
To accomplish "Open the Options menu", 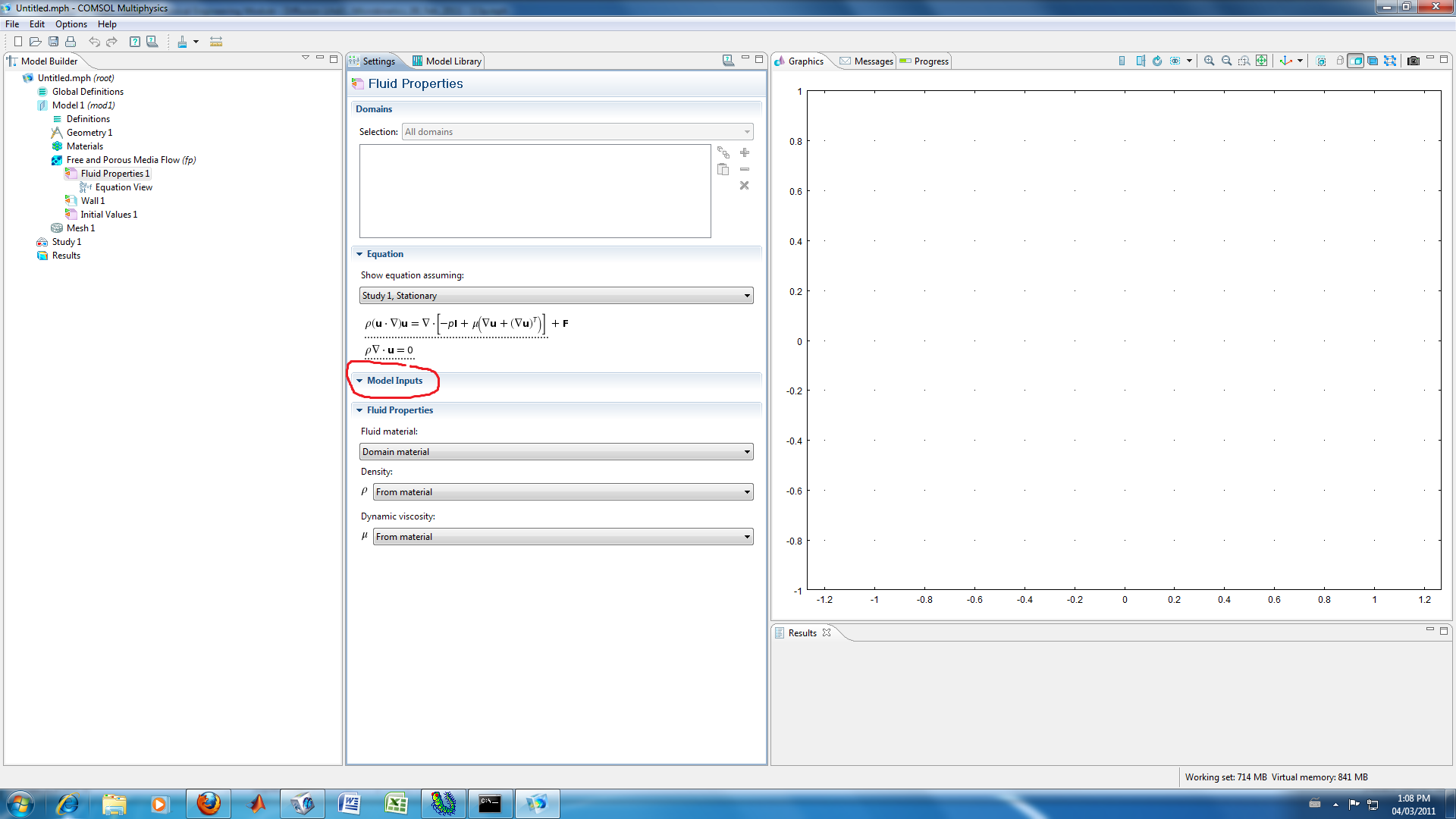I will pos(71,24).
